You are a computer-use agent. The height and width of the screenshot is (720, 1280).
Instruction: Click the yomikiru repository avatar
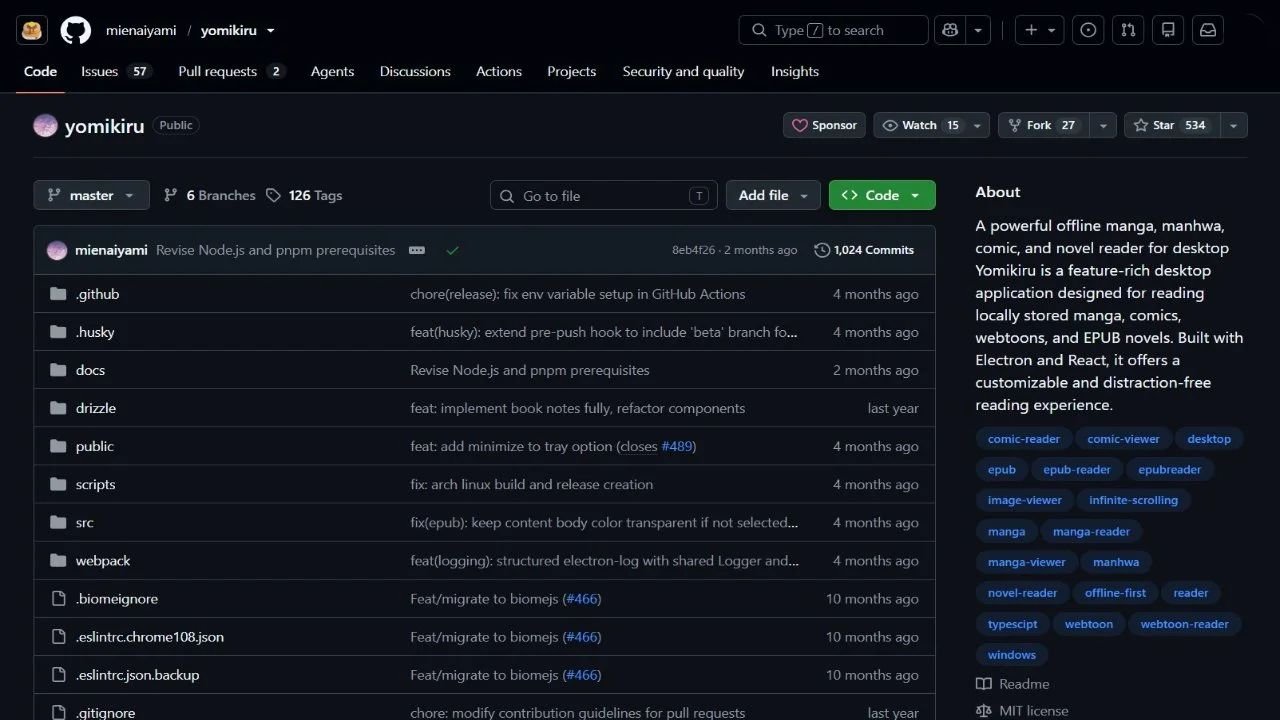(45, 125)
